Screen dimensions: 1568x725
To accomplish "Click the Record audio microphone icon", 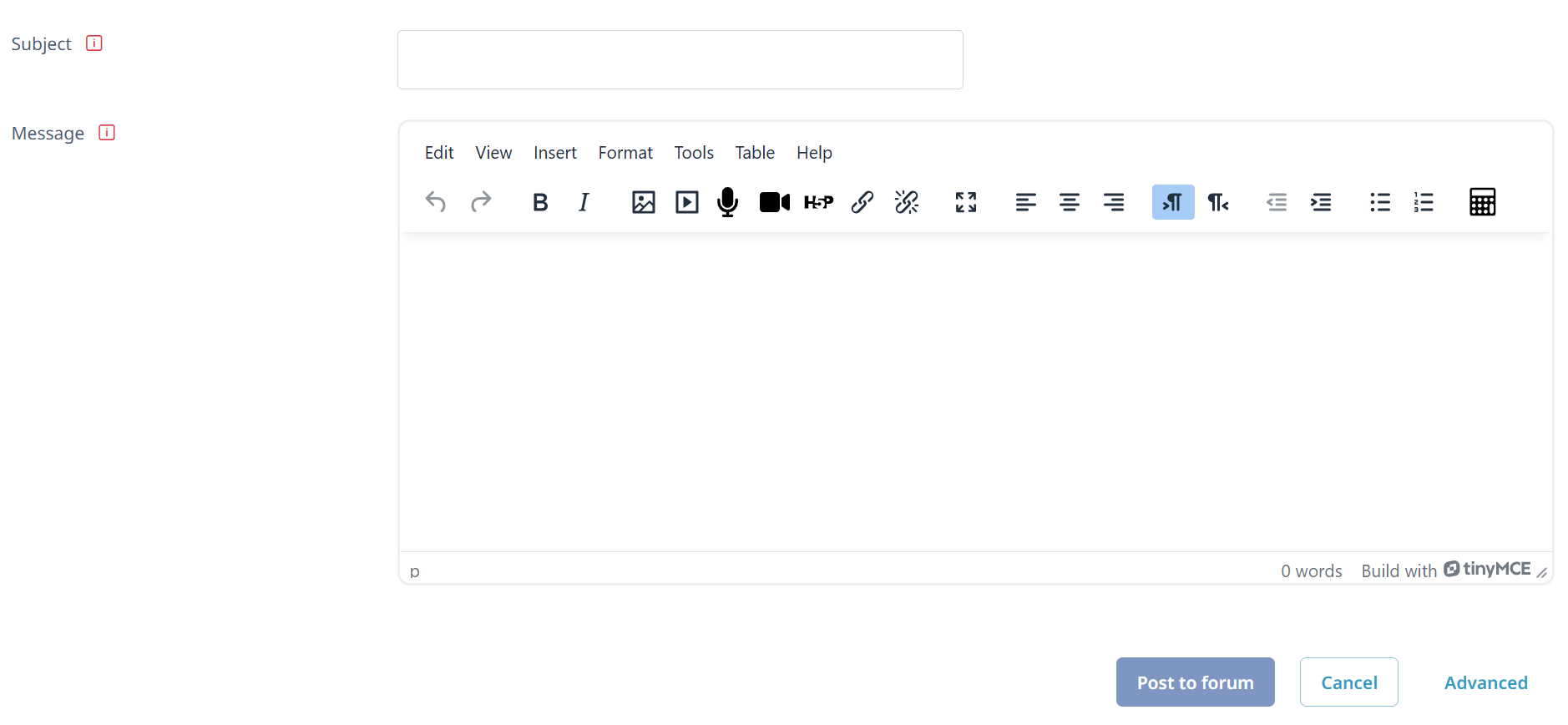I will (728, 202).
